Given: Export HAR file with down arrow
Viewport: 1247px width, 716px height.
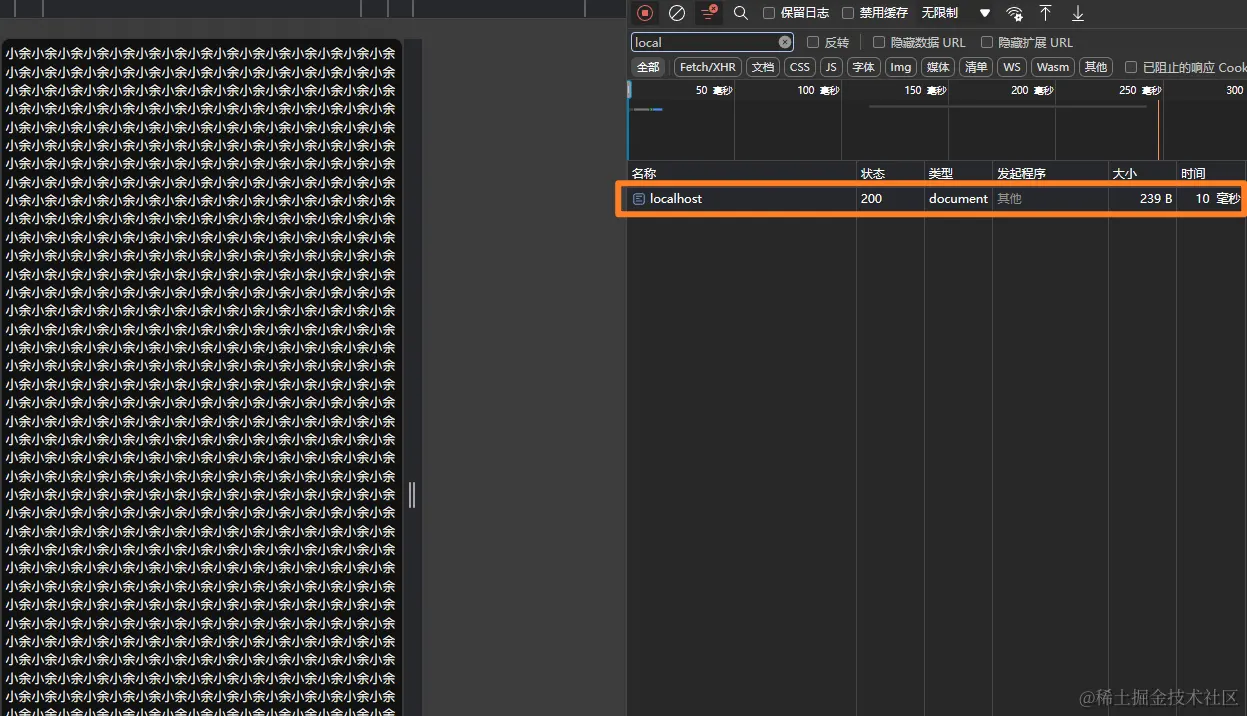Looking at the screenshot, I should (x=1078, y=13).
